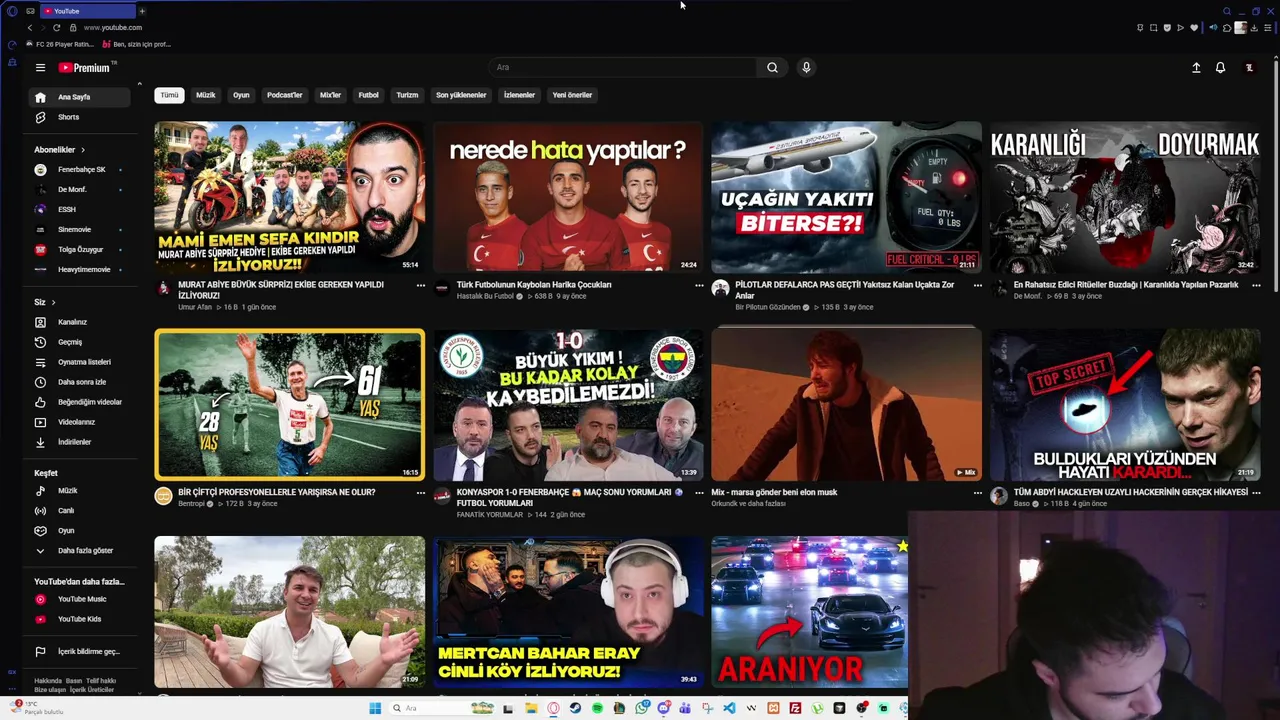The width and height of the screenshot is (1280, 720).
Task: Open a new browser tab
Action: [x=142, y=11]
